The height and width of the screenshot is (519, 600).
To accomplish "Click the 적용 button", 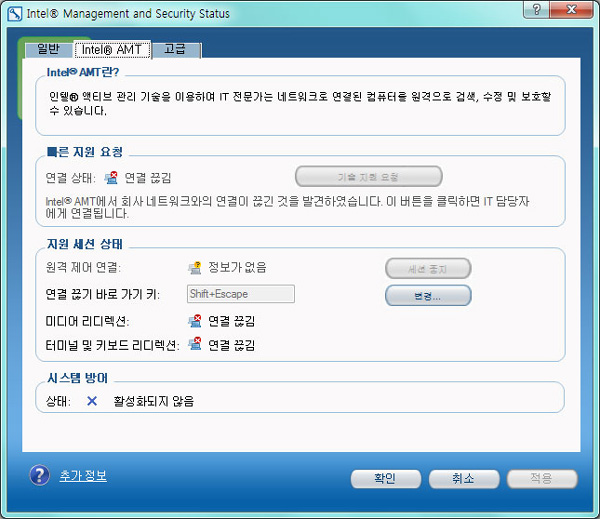I will click(x=542, y=478).
